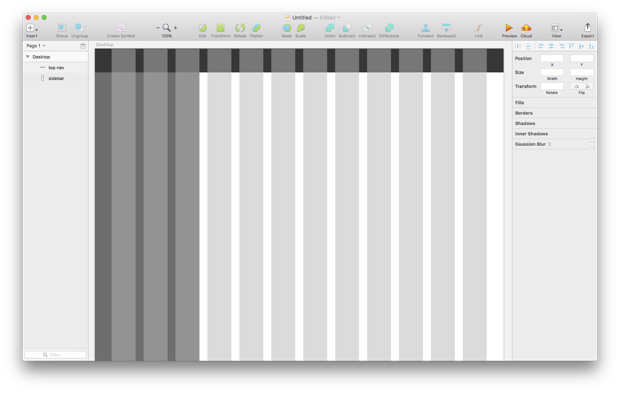Expand the Shadows section
The image size is (620, 393).
coord(554,123)
